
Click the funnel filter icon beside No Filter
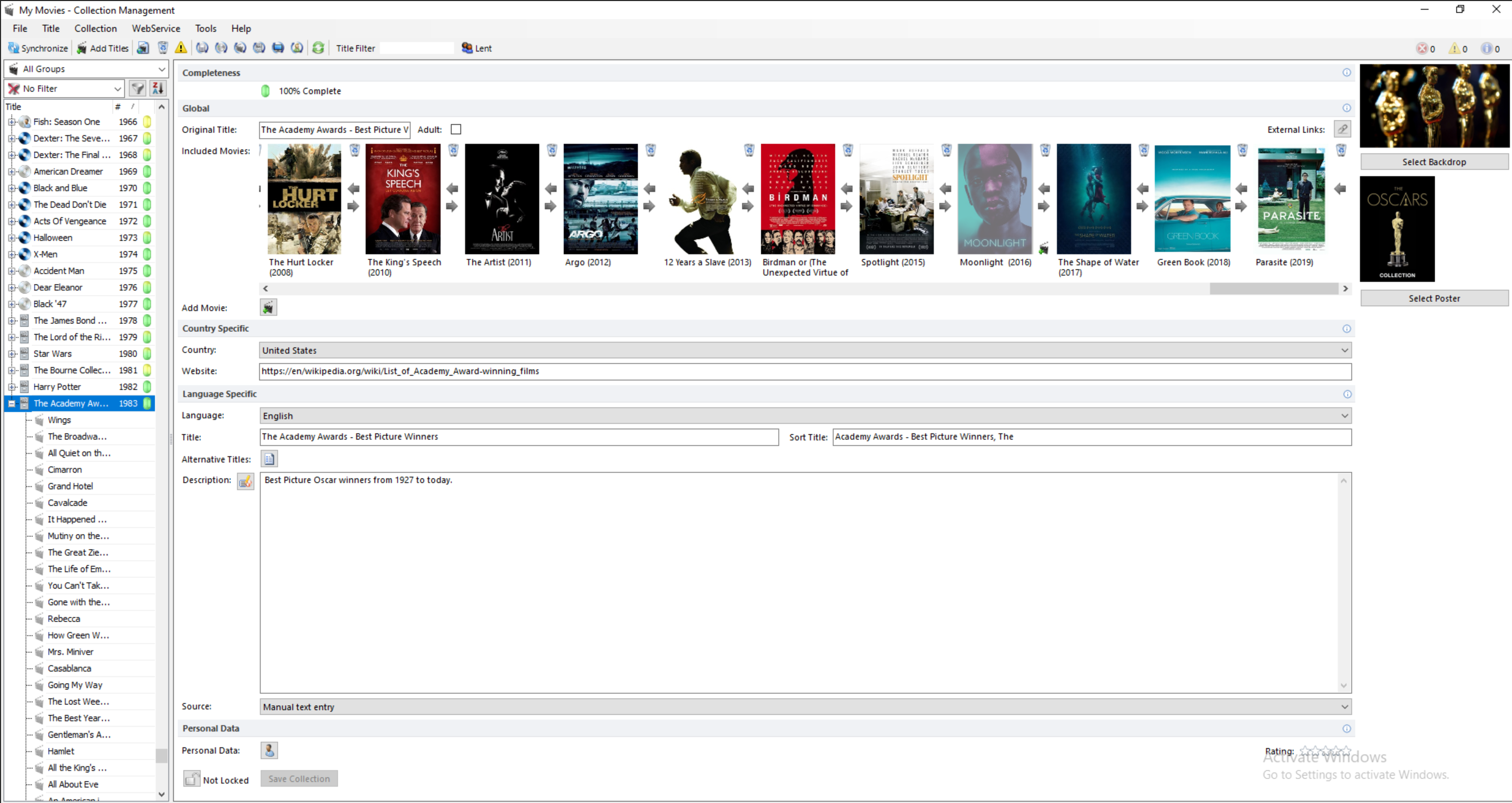[x=137, y=88]
